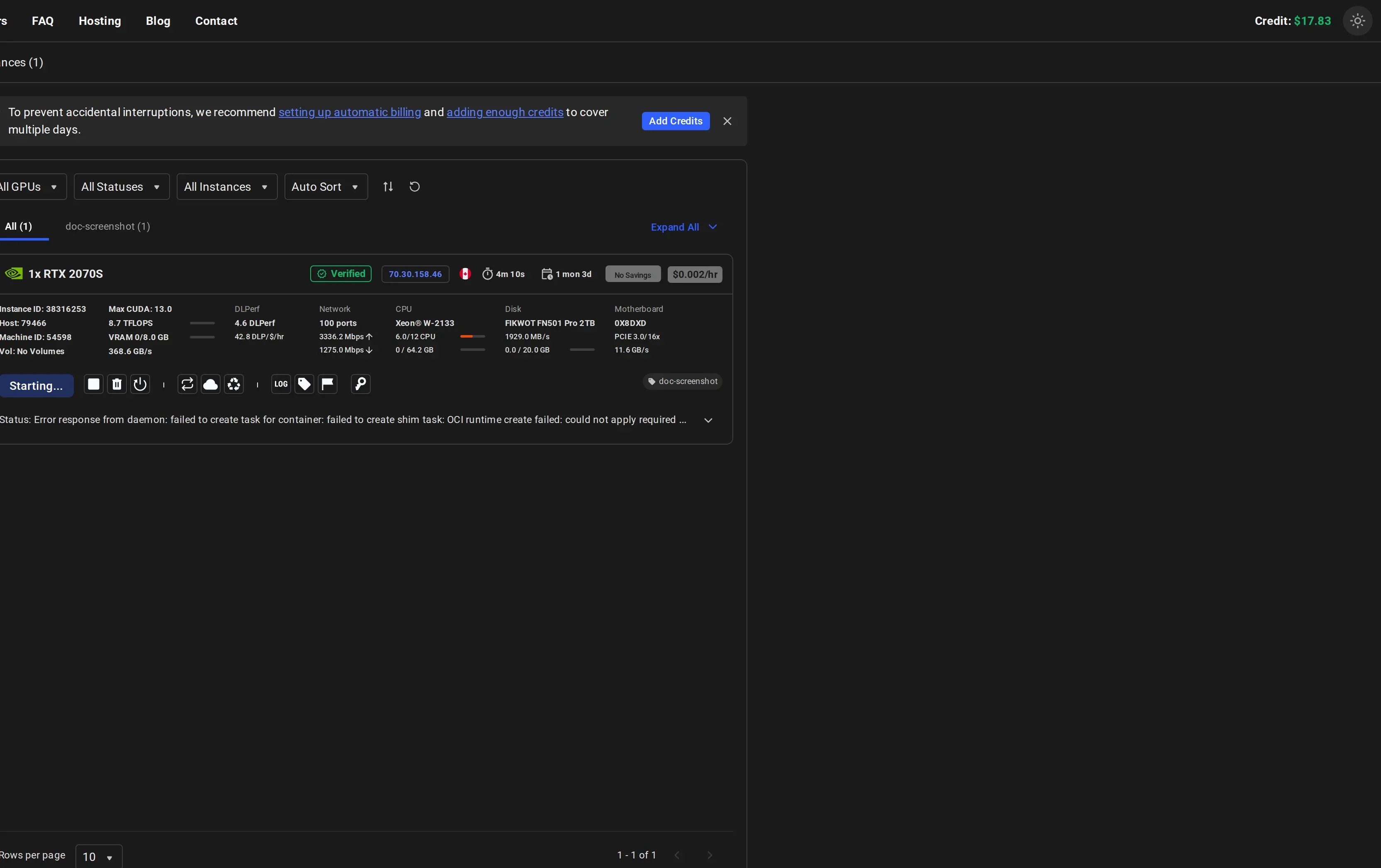The height and width of the screenshot is (868, 1381).
Task: Select the All (1) tab
Action: pyautogui.click(x=19, y=226)
